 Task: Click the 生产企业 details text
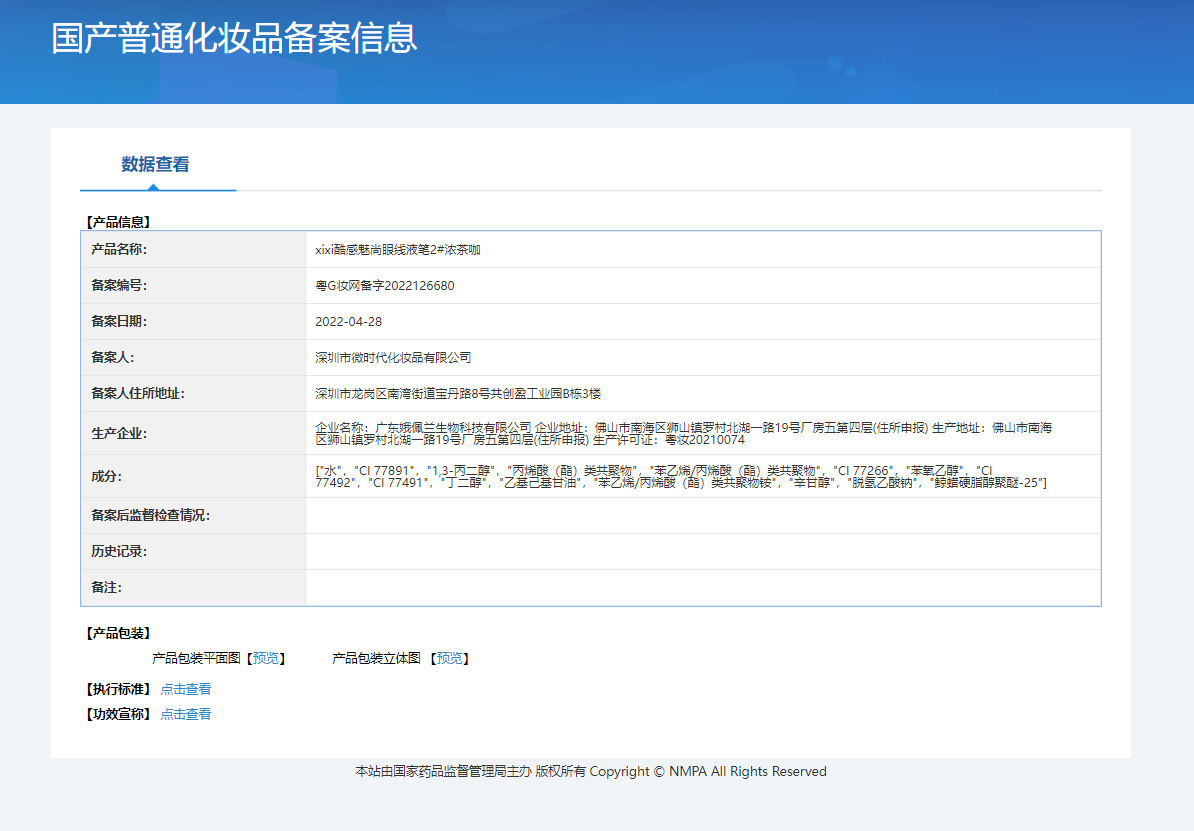pyautogui.click(x=683, y=433)
